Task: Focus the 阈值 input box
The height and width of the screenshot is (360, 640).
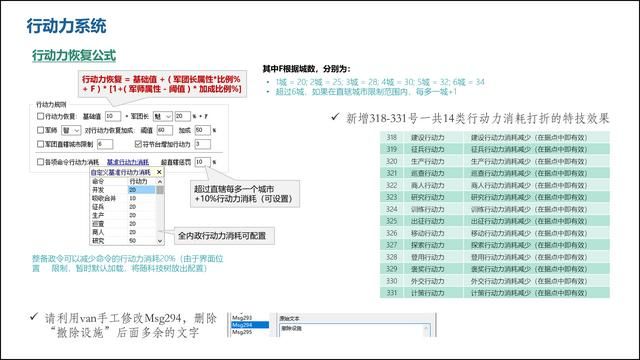Action: click(164, 130)
